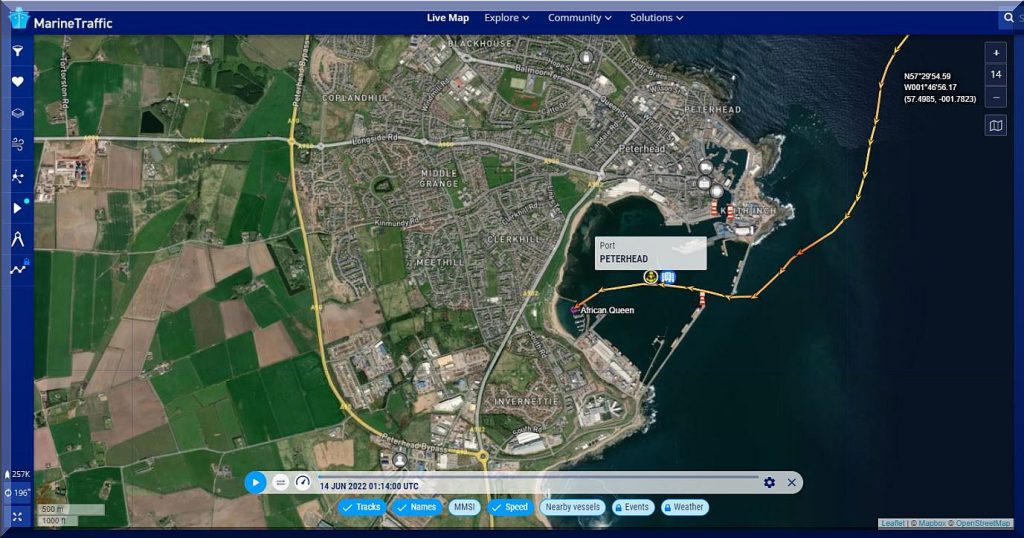Image resolution: width=1024 pixels, height=538 pixels.
Task: Open the density maps chart icon
Action: (x=17, y=268)
